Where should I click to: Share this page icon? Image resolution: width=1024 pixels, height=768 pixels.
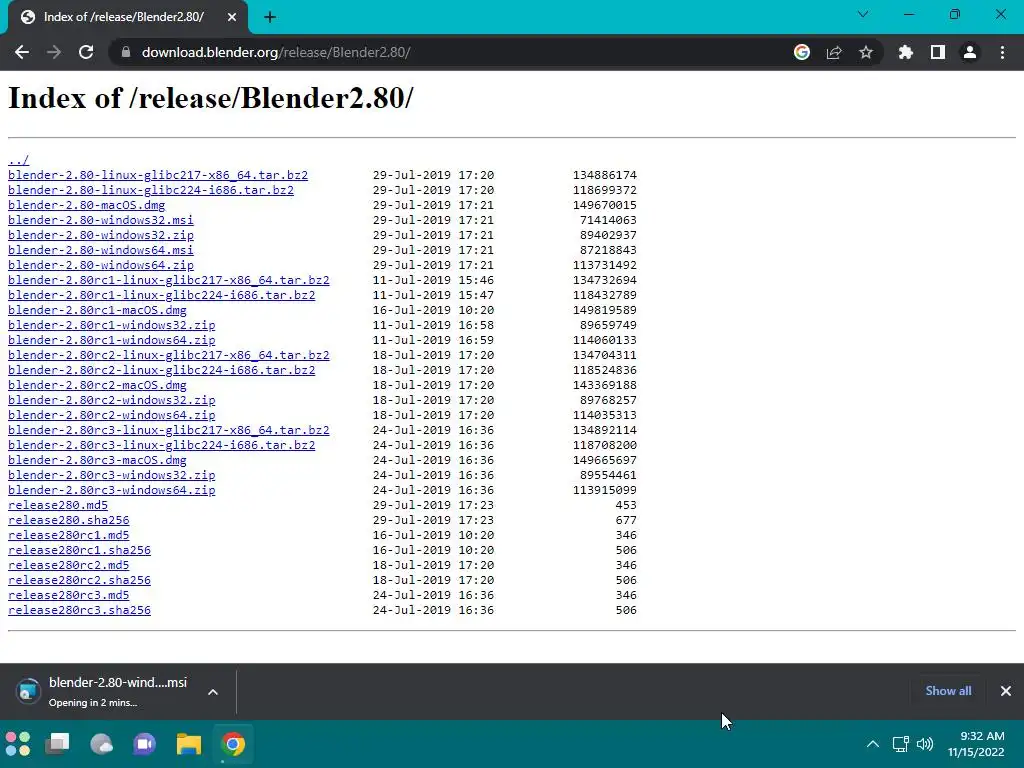tap(834, 52)
